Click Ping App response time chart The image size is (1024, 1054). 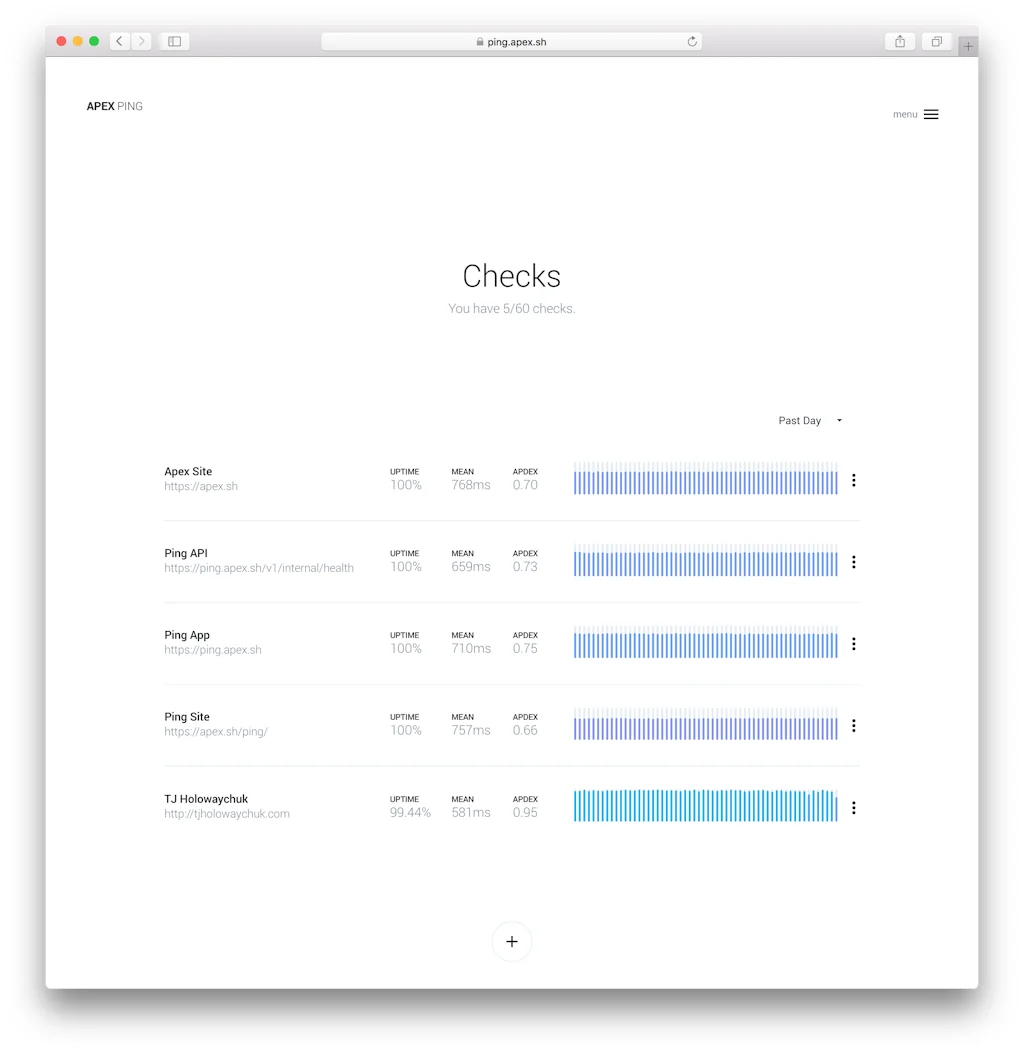click(x=706, y=643)
